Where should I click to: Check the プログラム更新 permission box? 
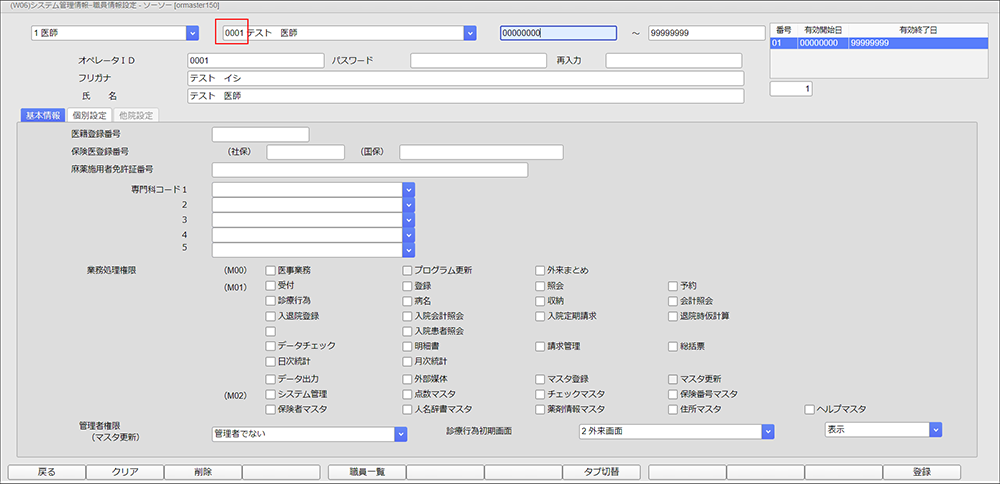(408, 270)
